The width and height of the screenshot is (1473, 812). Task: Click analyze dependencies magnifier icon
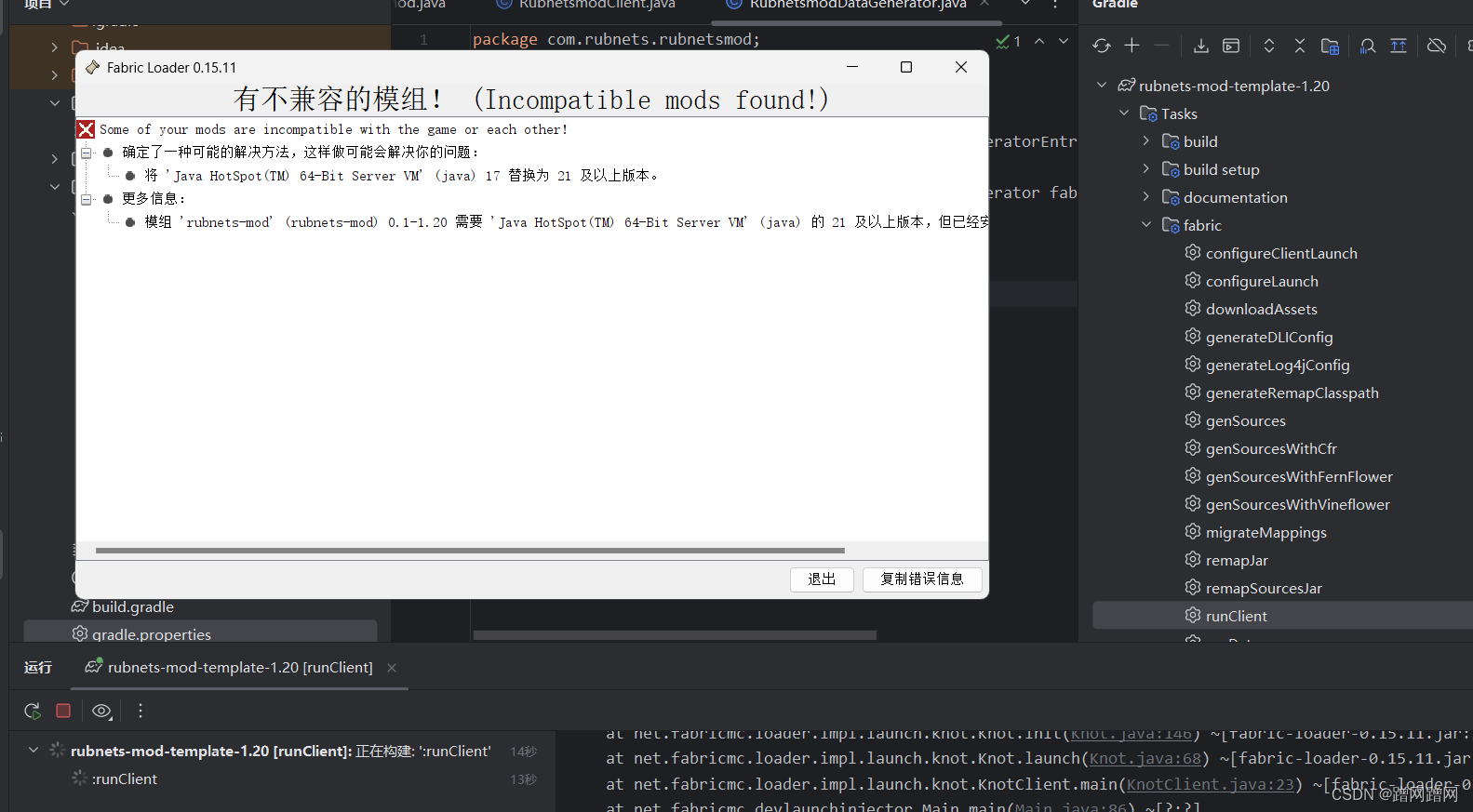pos(1368,46)
